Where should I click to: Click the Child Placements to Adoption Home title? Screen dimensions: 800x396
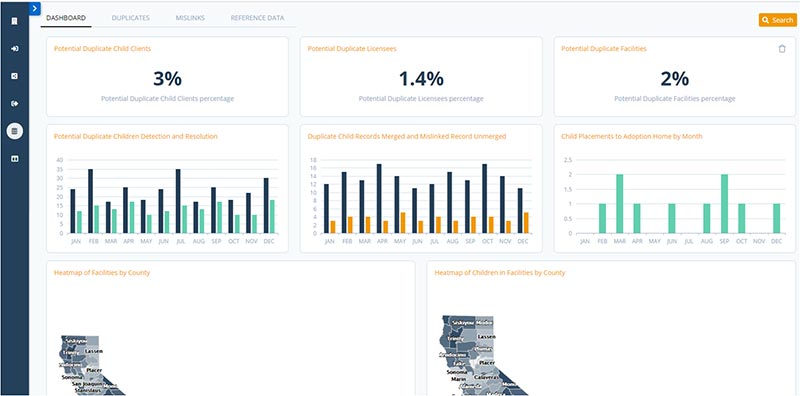coord(632,137)
